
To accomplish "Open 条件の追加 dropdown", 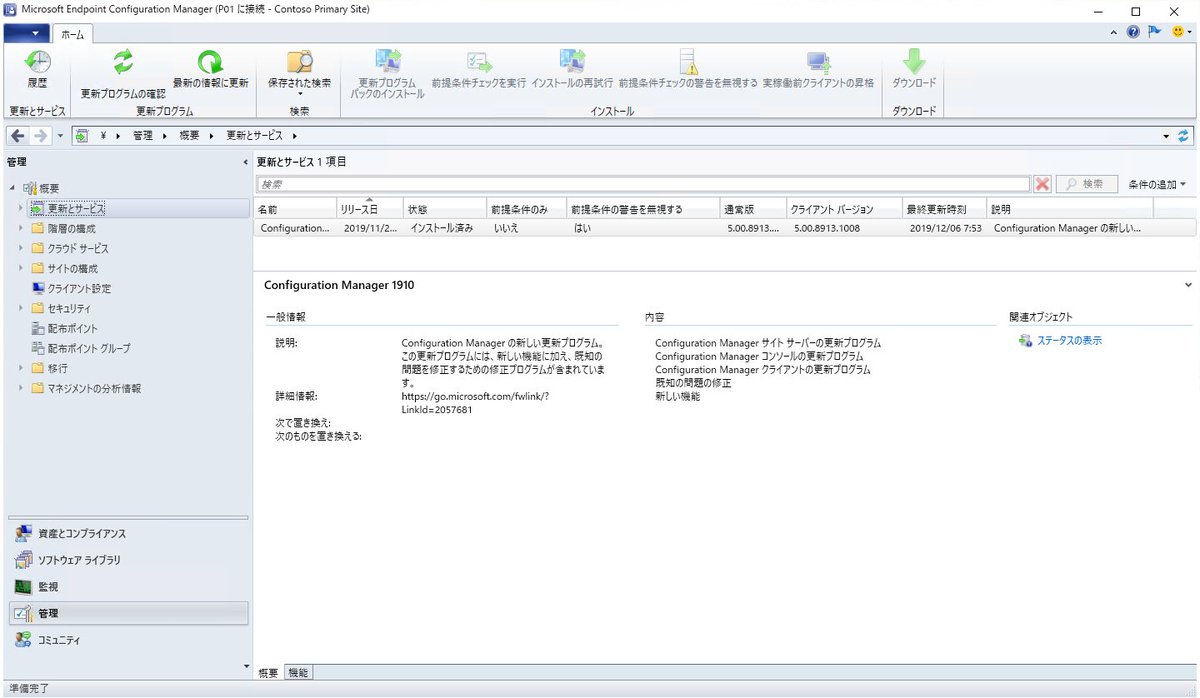I will (x=1157, y=184).
